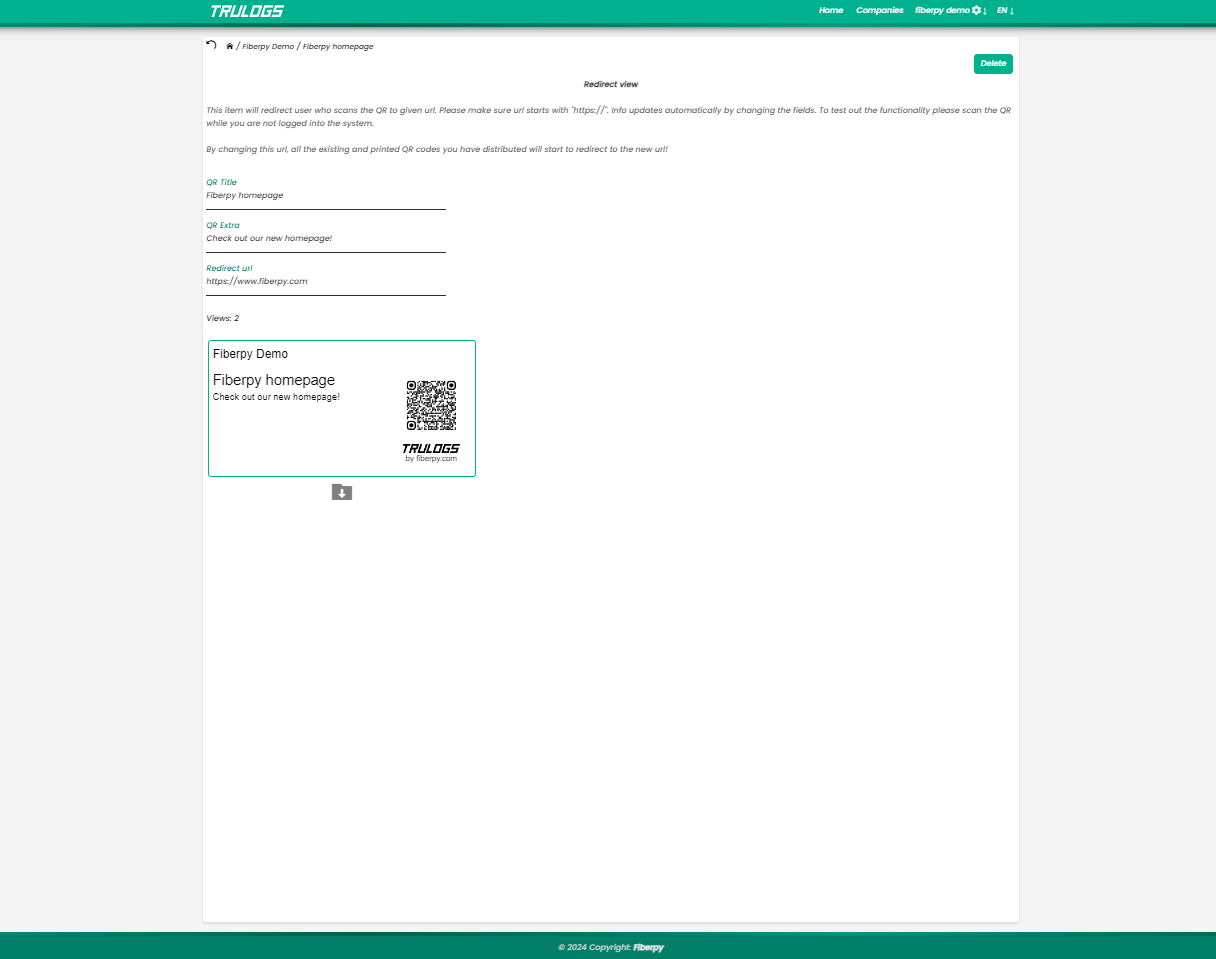Focus the QR Title input field

tap(325, 196)
